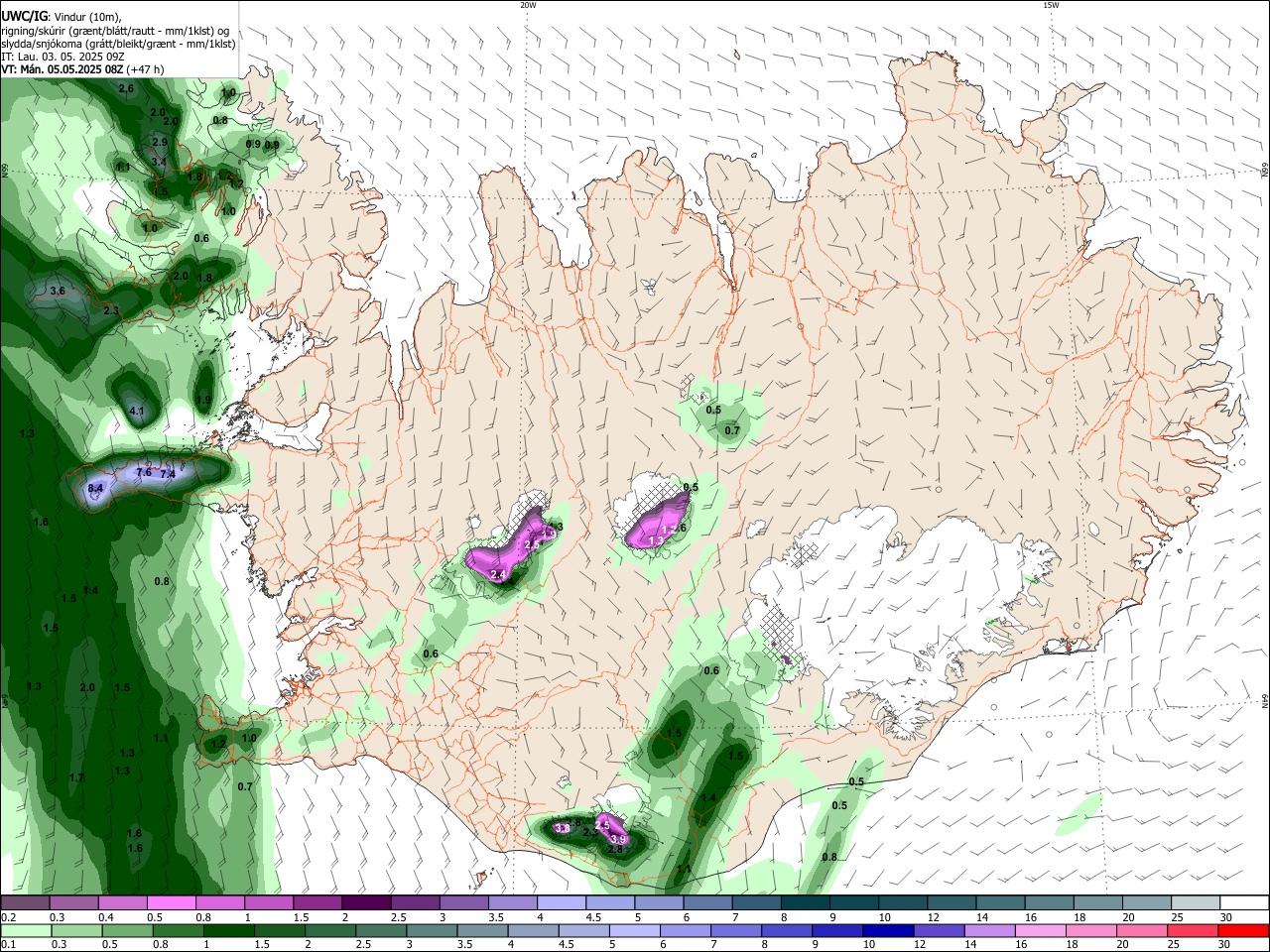Click the 7.4 precipitation value on the map
Viewport: 1270px width, 952px height.
168,475
